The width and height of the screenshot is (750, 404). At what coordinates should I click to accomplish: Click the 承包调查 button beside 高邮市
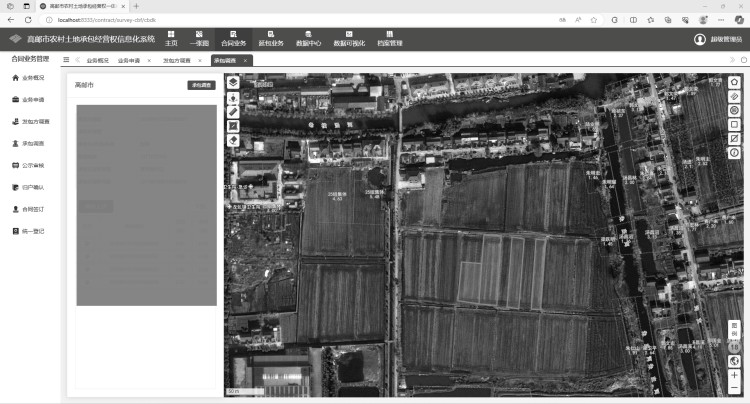pos(201,85)
